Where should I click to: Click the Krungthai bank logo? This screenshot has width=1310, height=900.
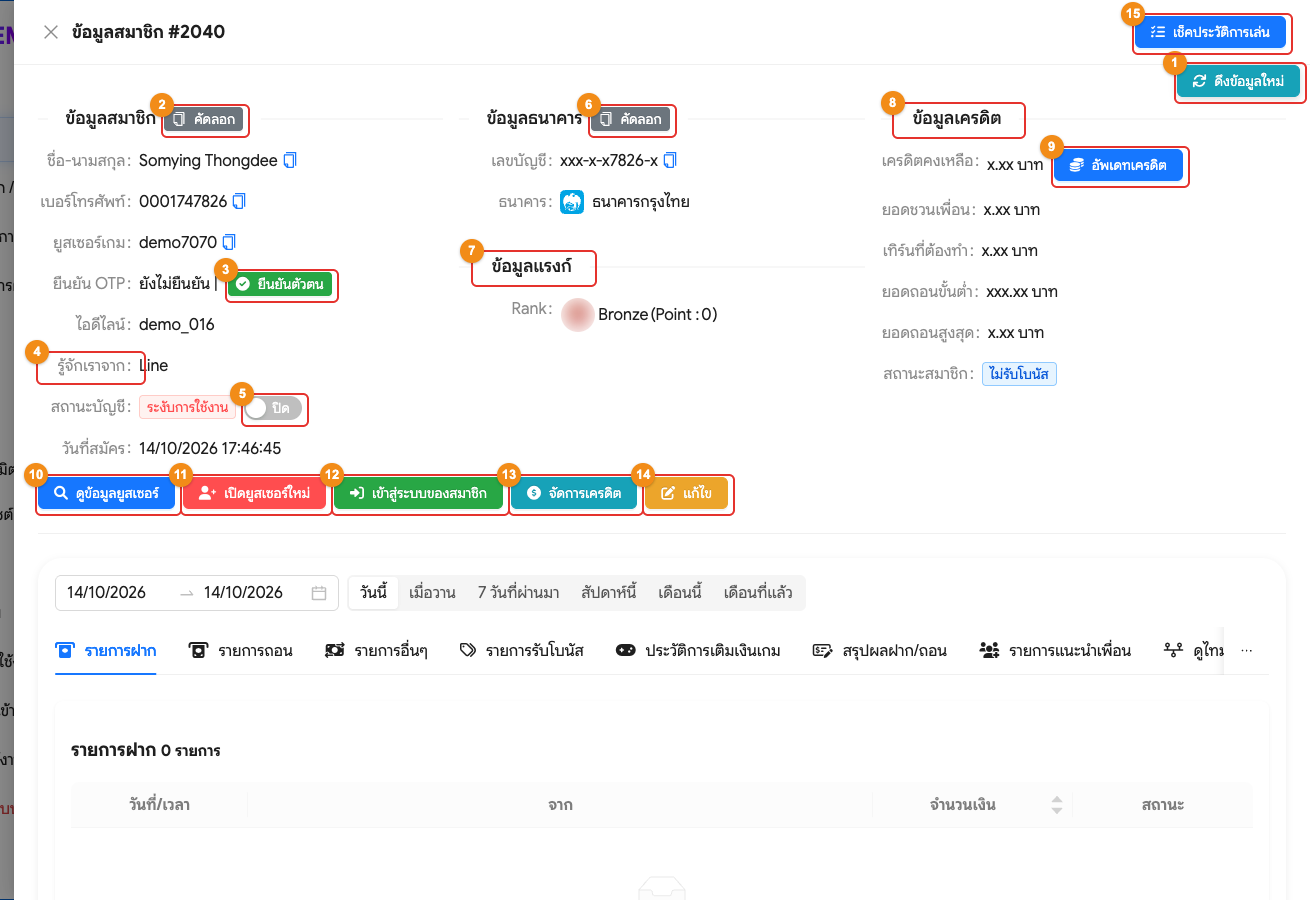click(572, 202)
